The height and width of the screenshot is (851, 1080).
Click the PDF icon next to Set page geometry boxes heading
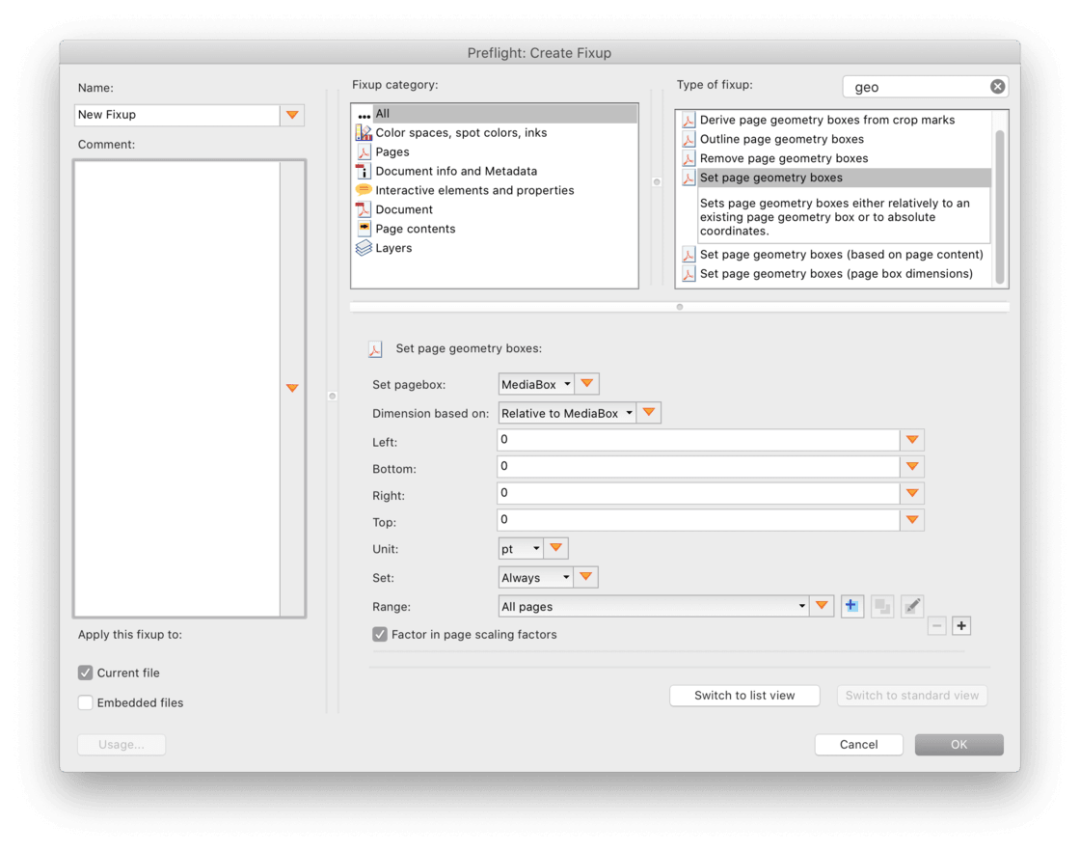point(375,349)
